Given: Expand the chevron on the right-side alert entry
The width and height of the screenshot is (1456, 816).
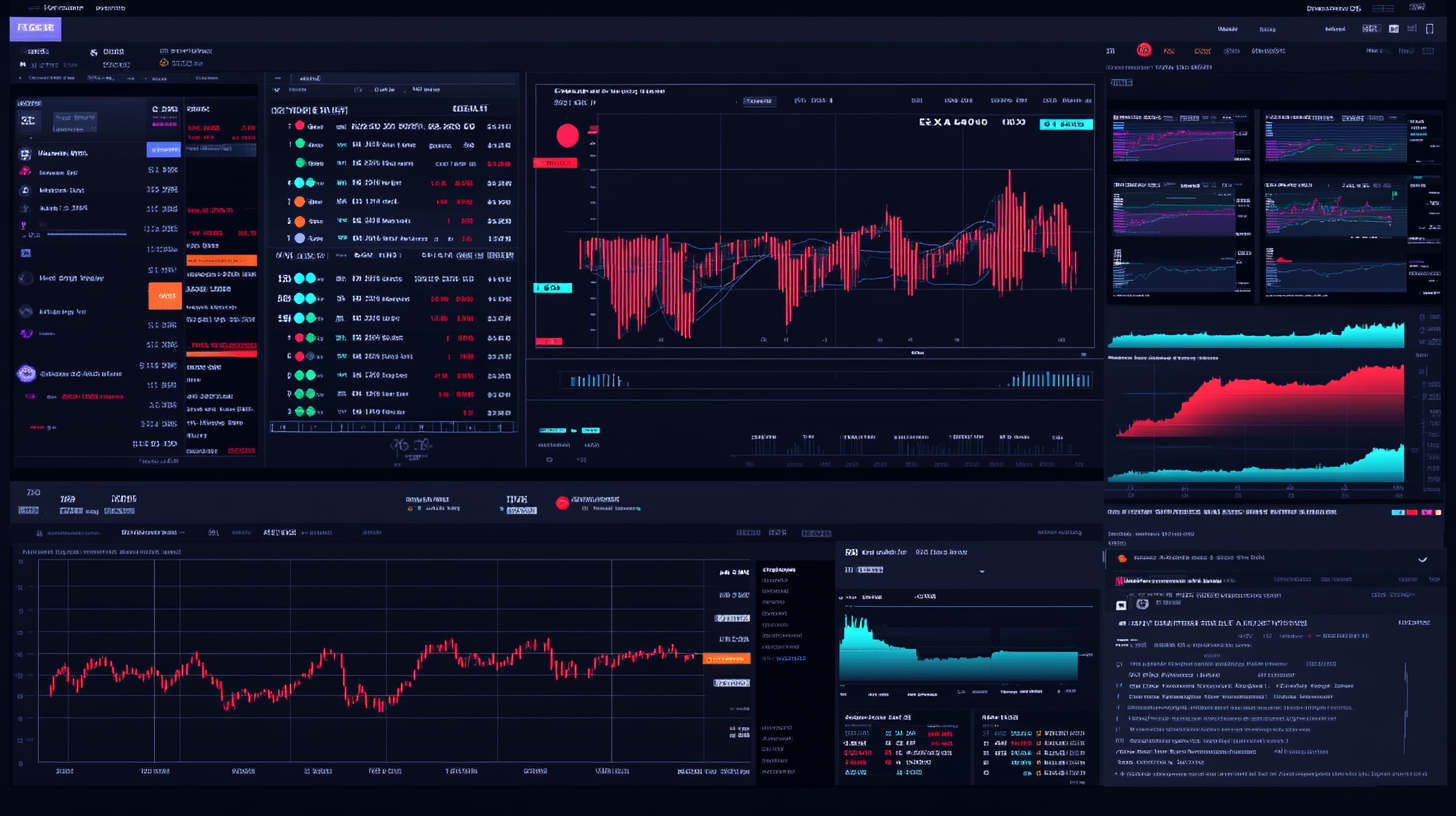Looking at the screenshot, I should [x=1421, y=560].
